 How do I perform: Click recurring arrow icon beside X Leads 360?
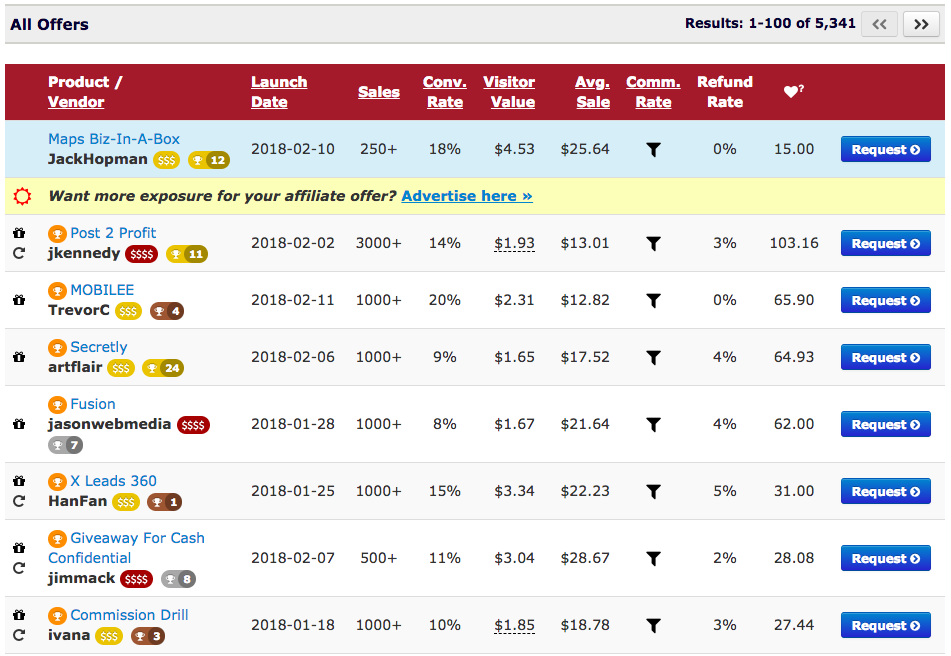click(x=19, y=501)
